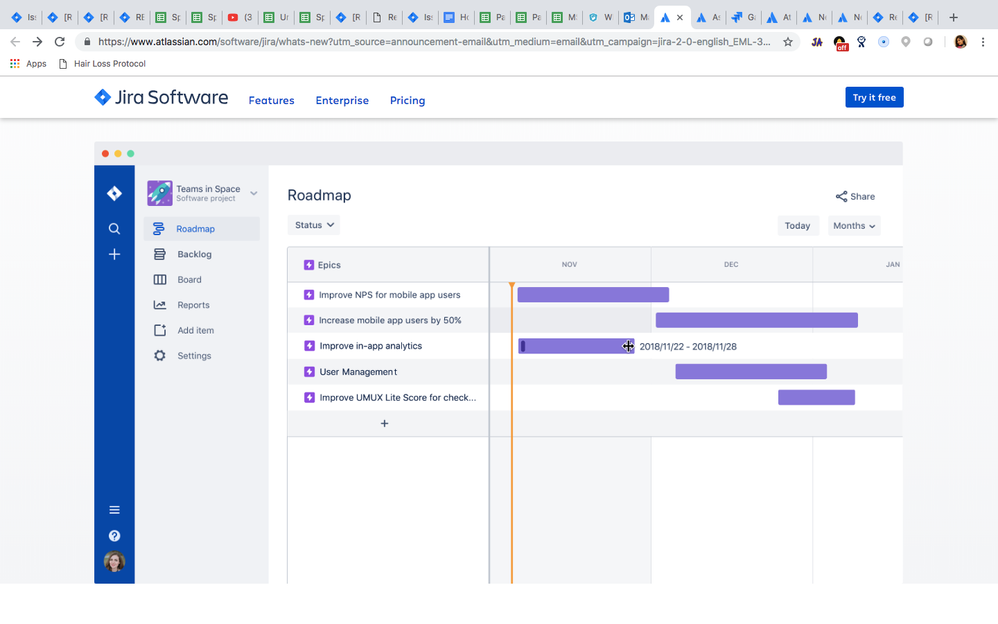Click the epic icon for User Management
Viewport: 998px width, 624px height.
pos(309,372)
